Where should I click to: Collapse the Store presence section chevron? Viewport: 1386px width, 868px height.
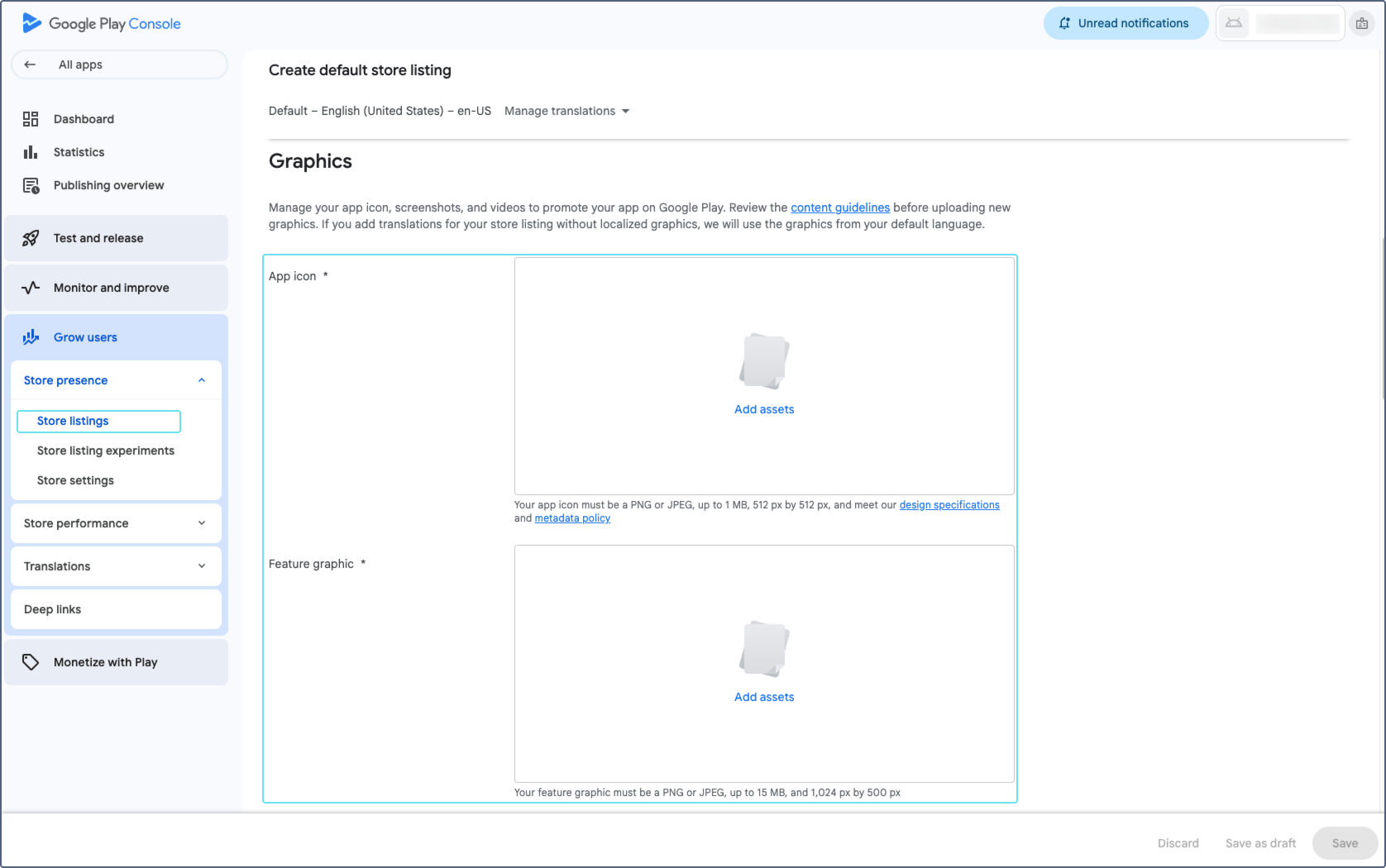point(202,380)
